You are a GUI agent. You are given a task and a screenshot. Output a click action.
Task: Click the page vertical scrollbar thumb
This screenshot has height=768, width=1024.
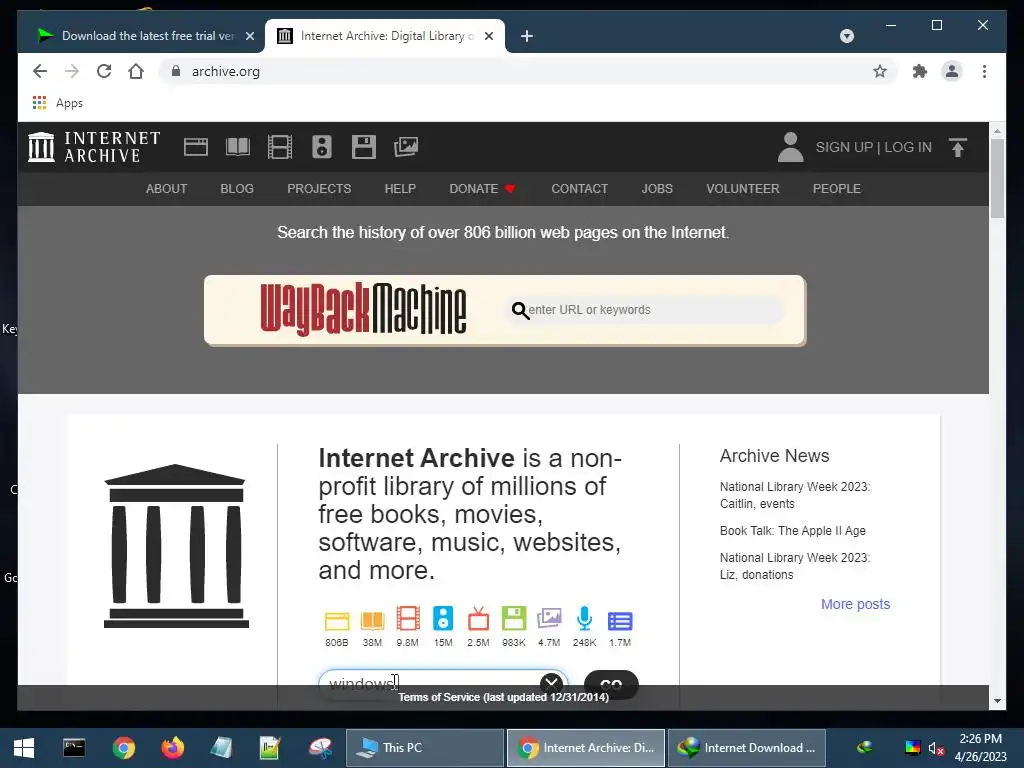click(x=997, y=178)
